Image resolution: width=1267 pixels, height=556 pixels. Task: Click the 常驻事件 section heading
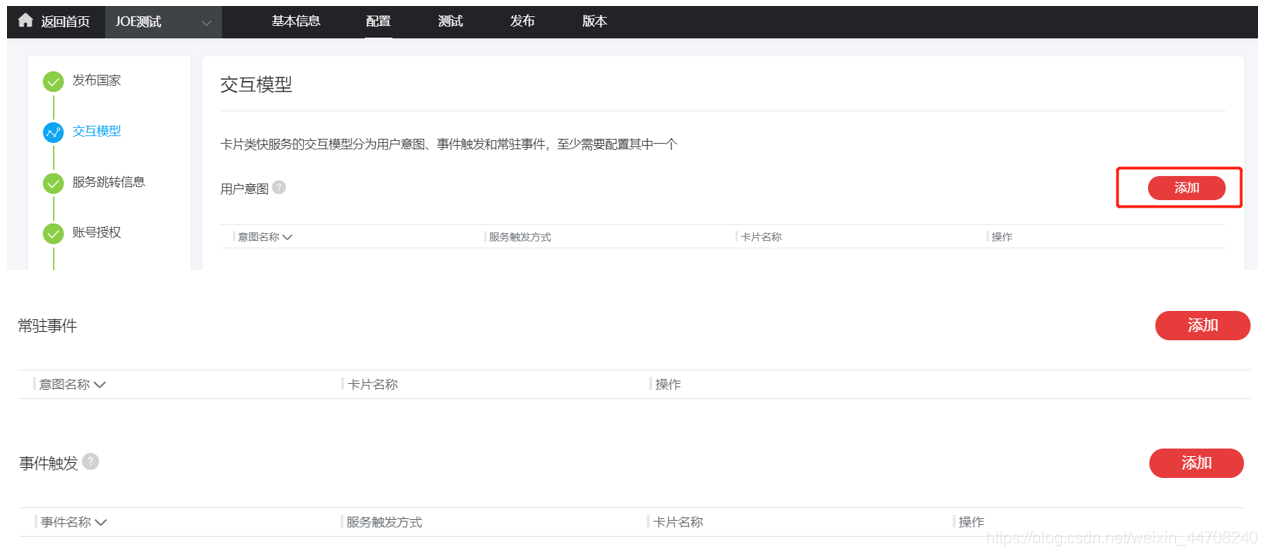(x=47, y=326)
